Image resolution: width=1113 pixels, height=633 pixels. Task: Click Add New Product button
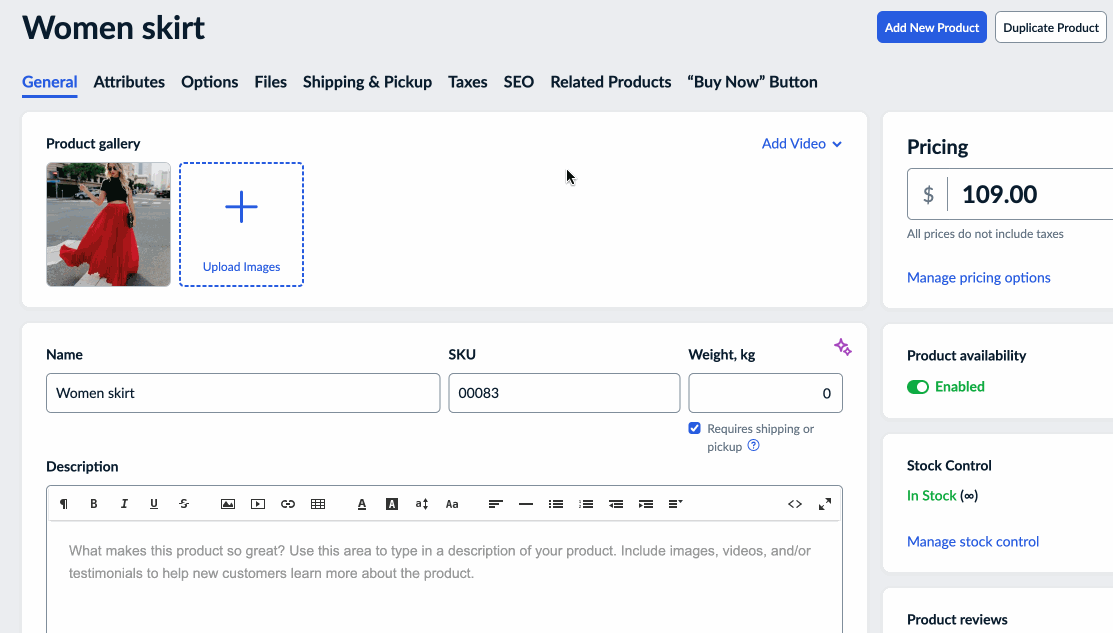(931, 28)
